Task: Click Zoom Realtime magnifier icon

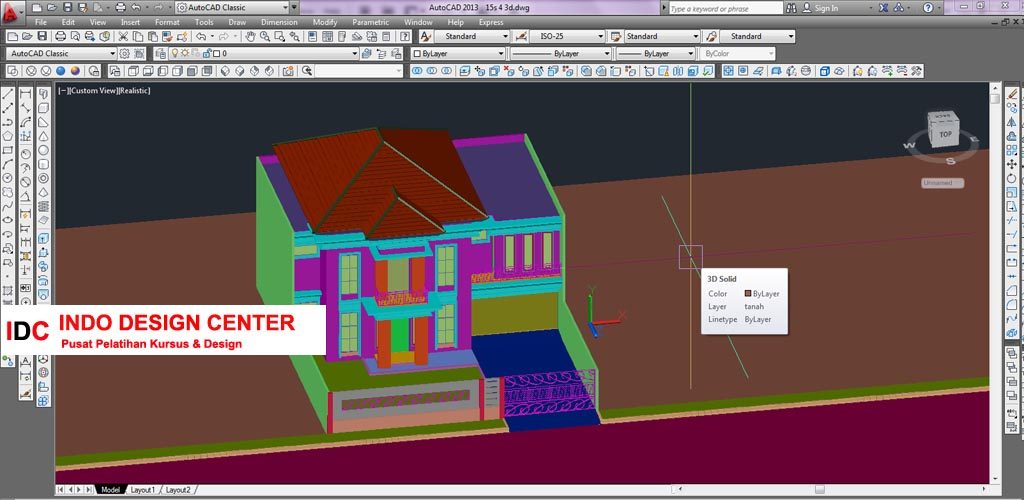Action: click(265, 37)
